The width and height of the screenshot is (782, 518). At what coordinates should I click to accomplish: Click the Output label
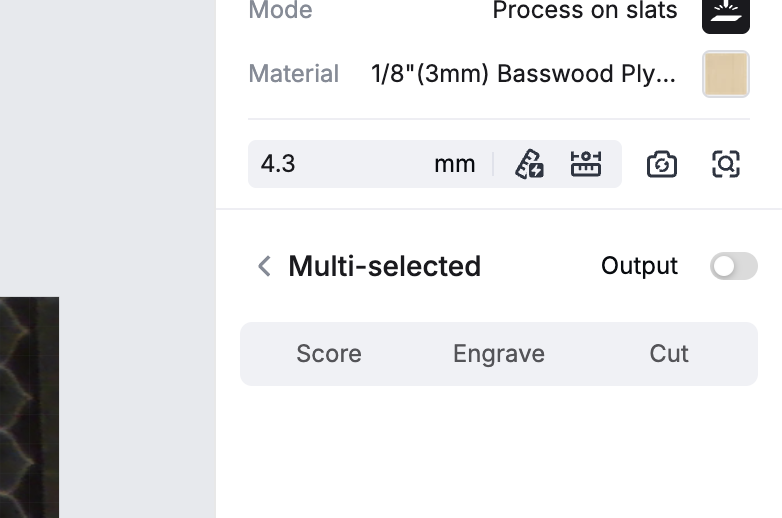tap(639, 266)
